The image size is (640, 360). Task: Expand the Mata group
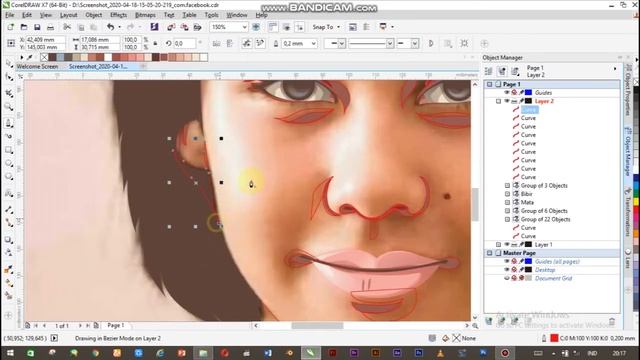(x=507, y=202)
